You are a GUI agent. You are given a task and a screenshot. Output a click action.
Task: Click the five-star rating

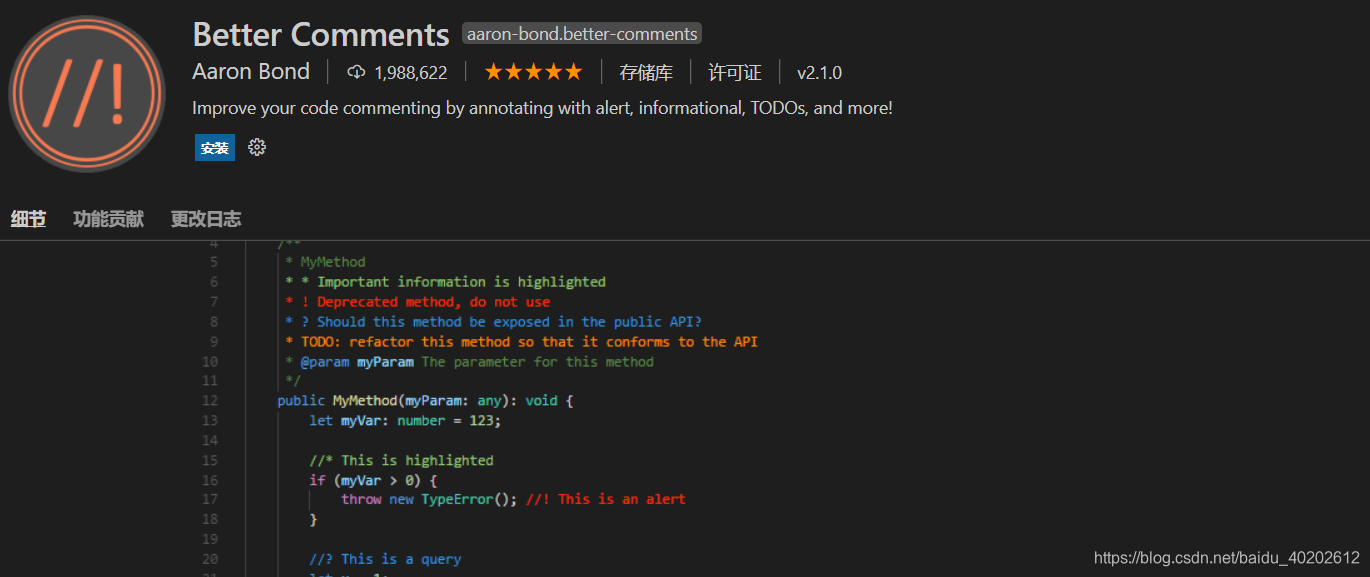[533, 72]
